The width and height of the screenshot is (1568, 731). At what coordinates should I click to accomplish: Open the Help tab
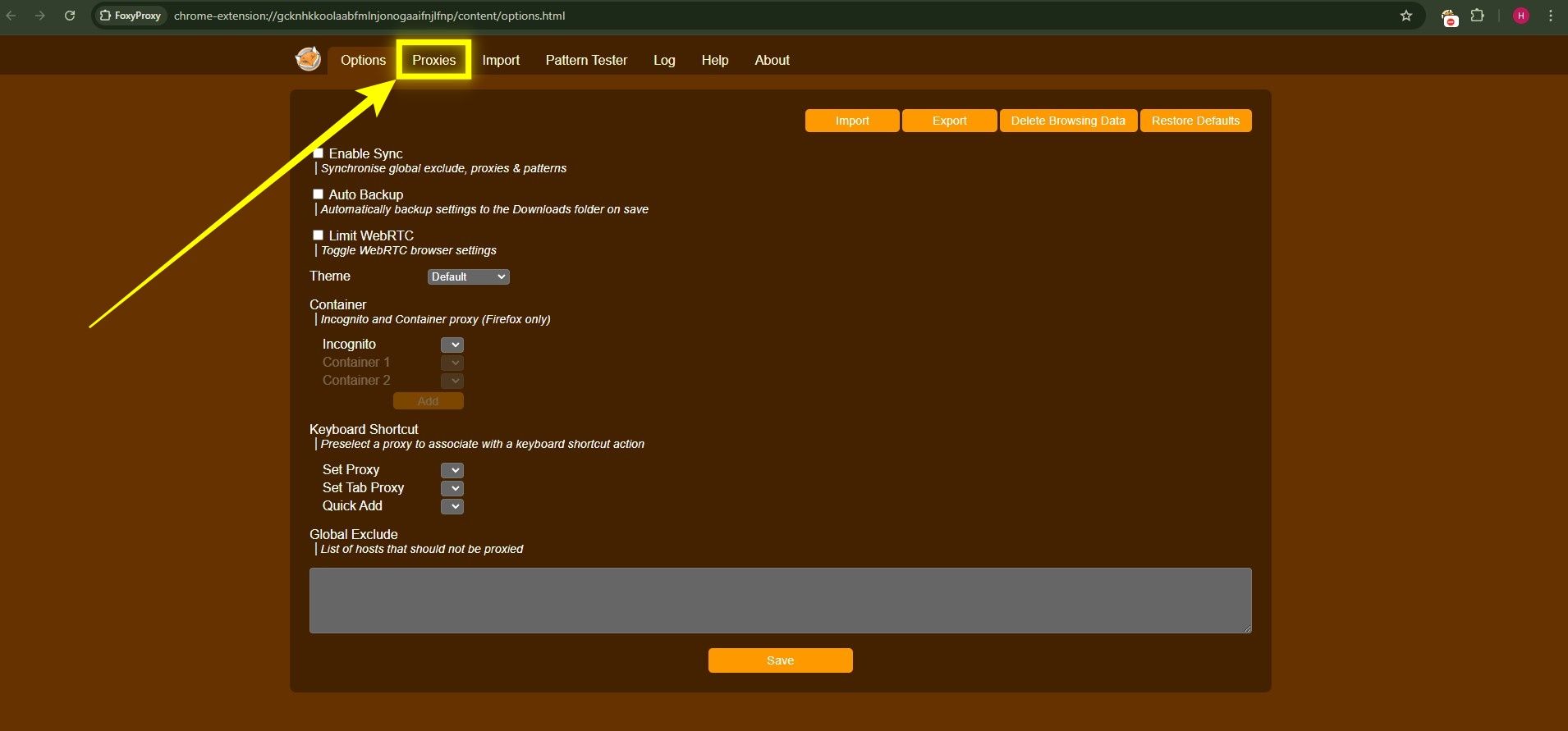click(x=715, y=60)
